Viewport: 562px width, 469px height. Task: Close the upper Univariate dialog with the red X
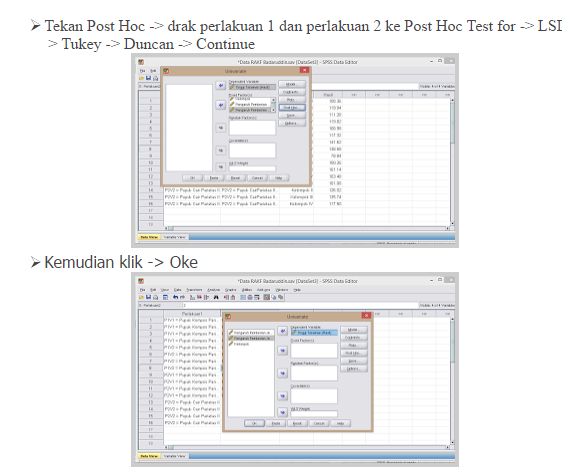coord(304,71)
